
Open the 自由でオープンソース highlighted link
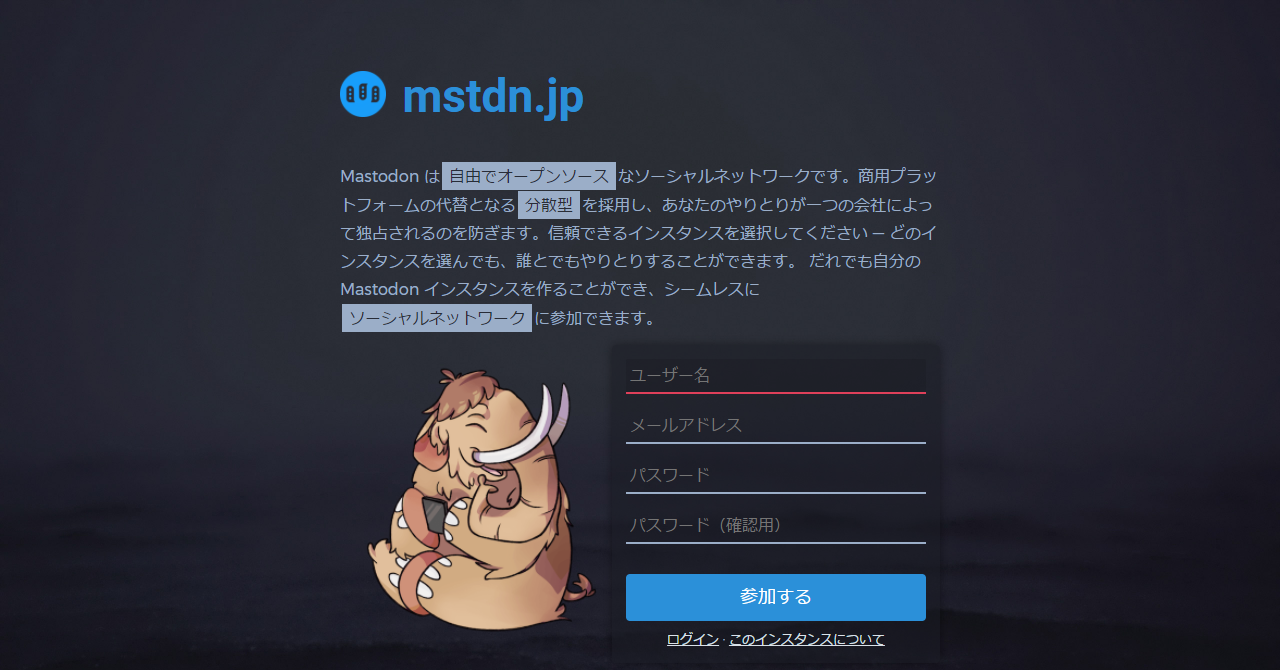coord(529,176)
